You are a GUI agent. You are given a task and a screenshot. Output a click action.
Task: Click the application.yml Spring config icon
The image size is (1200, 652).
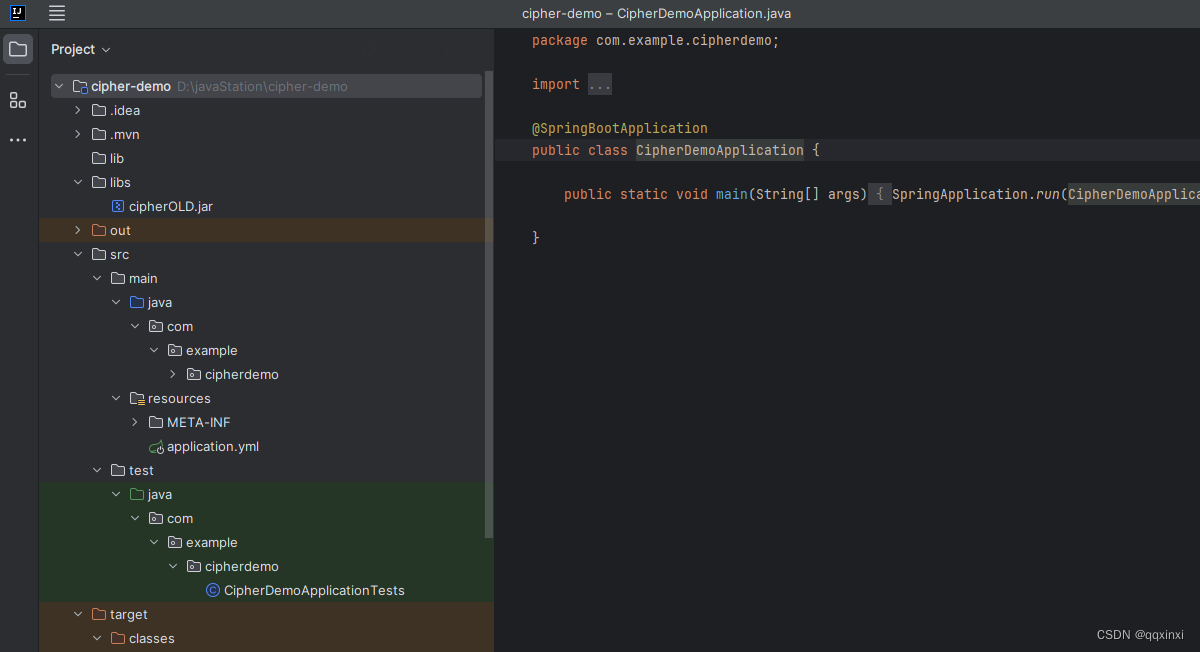pyautogui.click(x=155, y=446)
